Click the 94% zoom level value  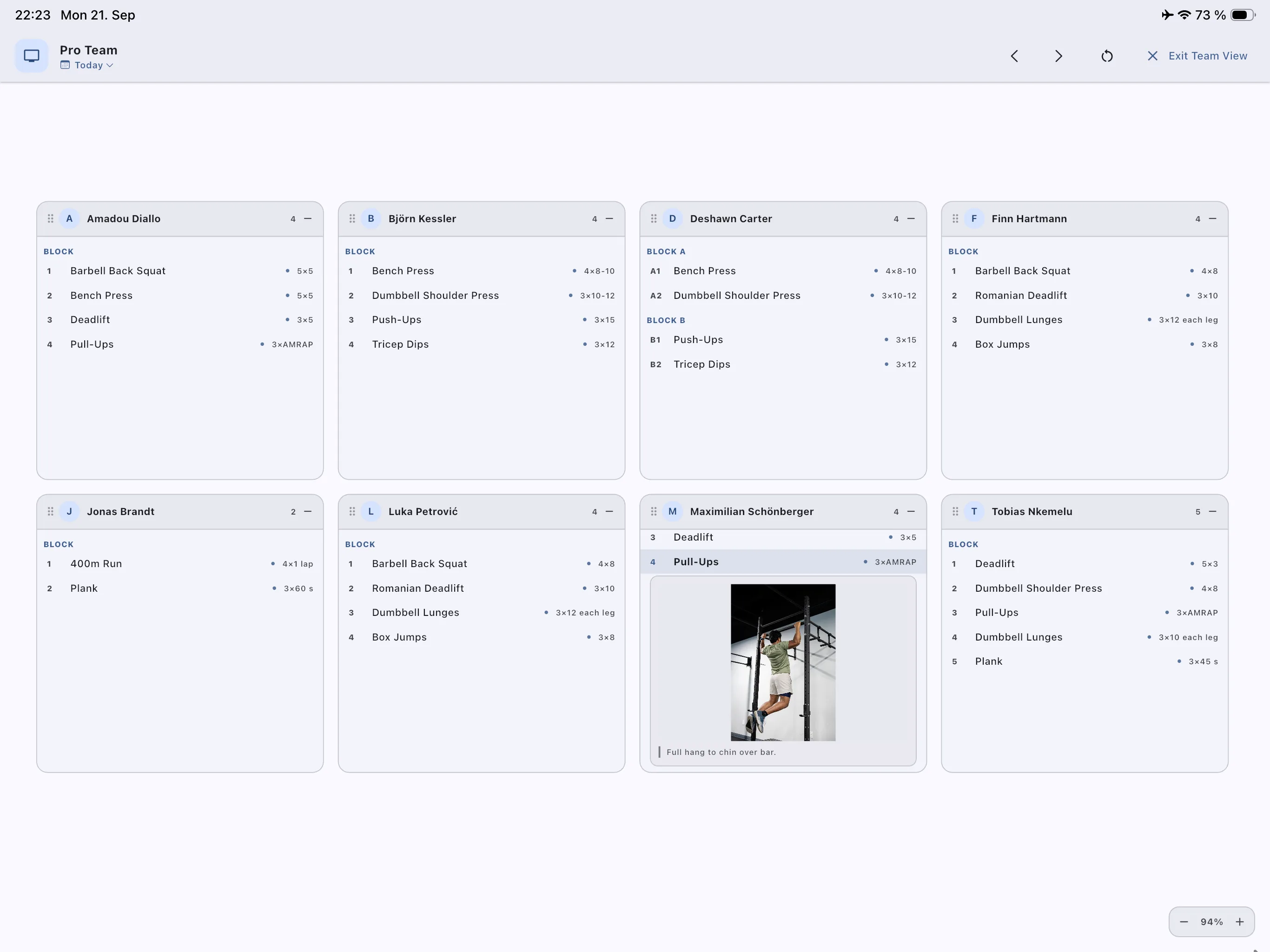click(1211, 922)
